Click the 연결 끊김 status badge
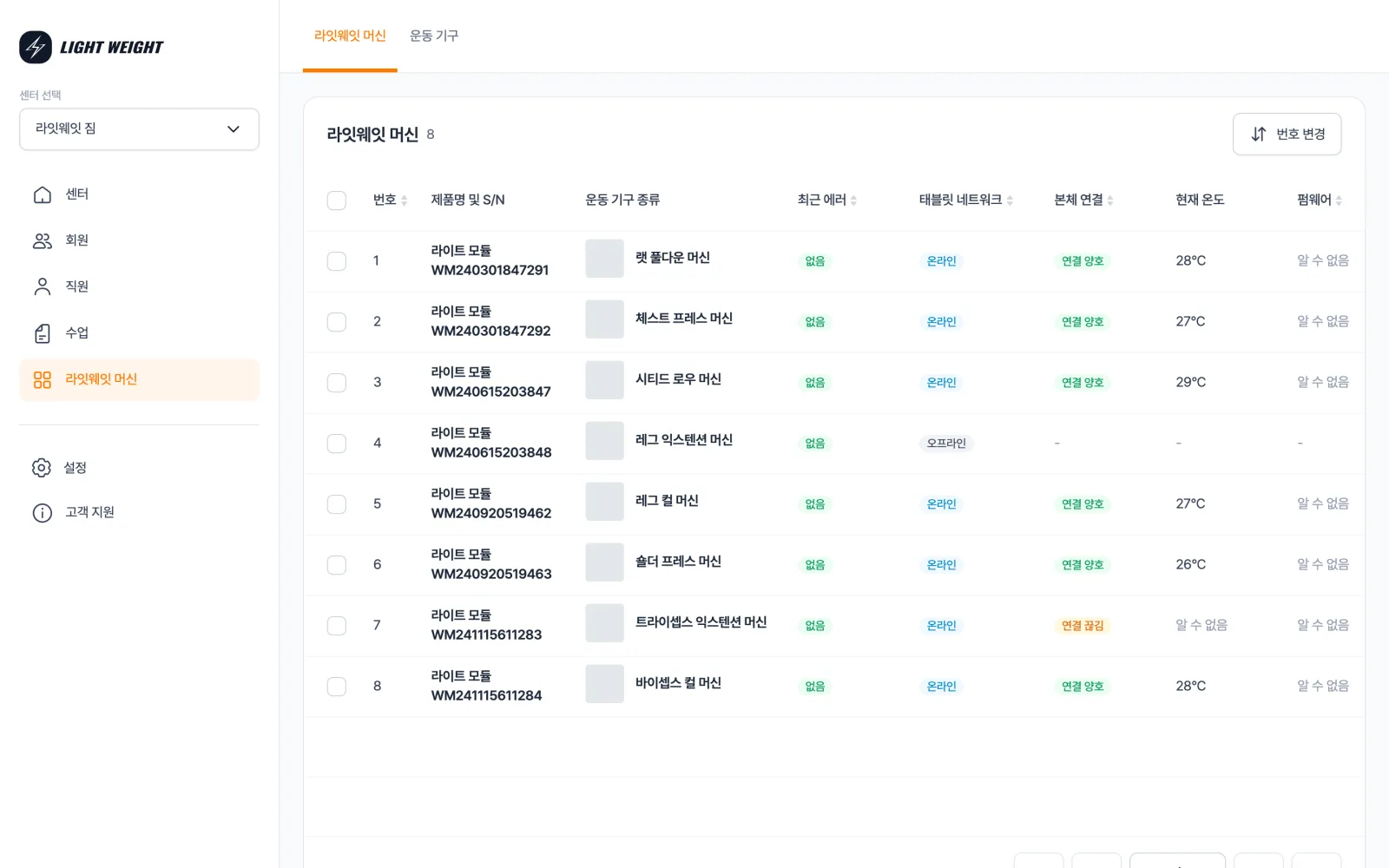The width and height of the screenshot is (1389, 868). pyautogui.click(x=1083, y=626)
